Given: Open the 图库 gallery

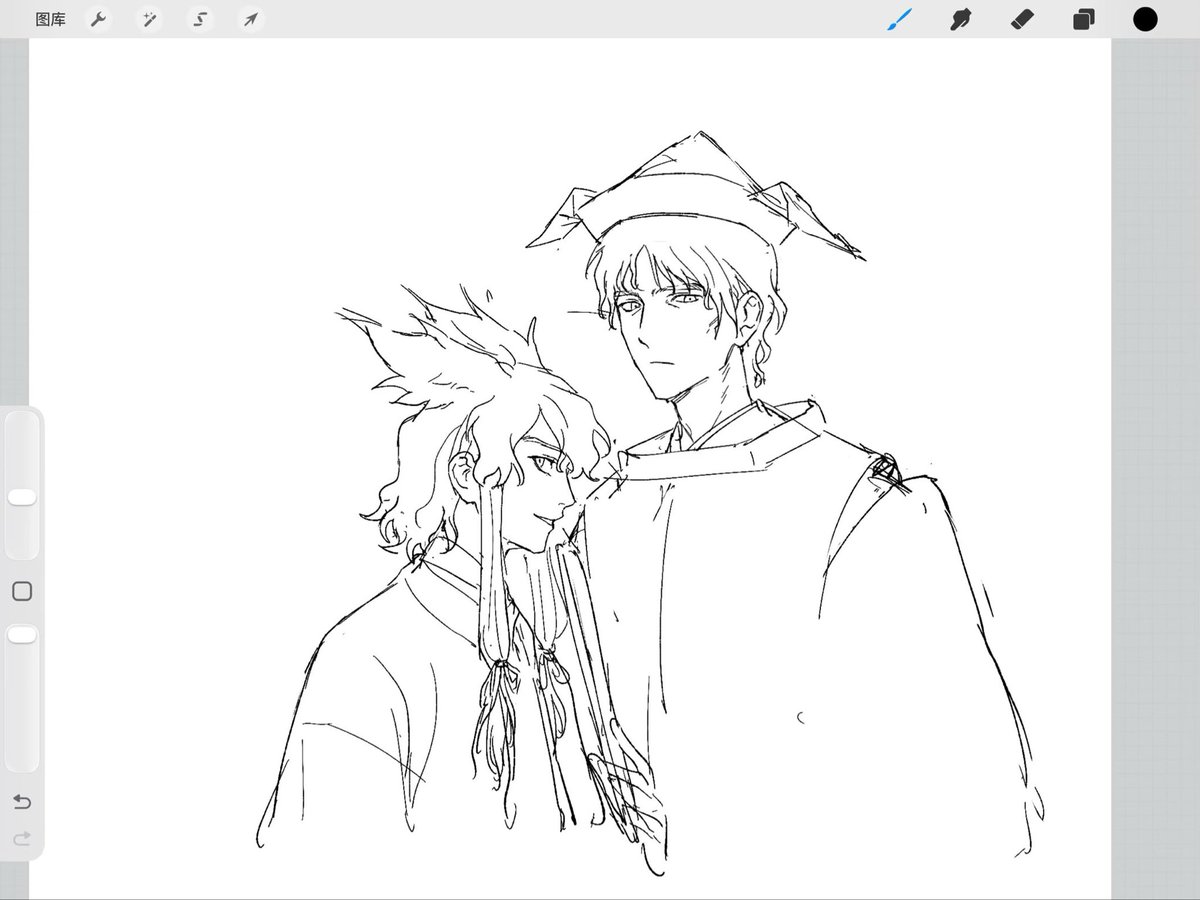Looking at the screenshot, I should [x=50, y=19].
